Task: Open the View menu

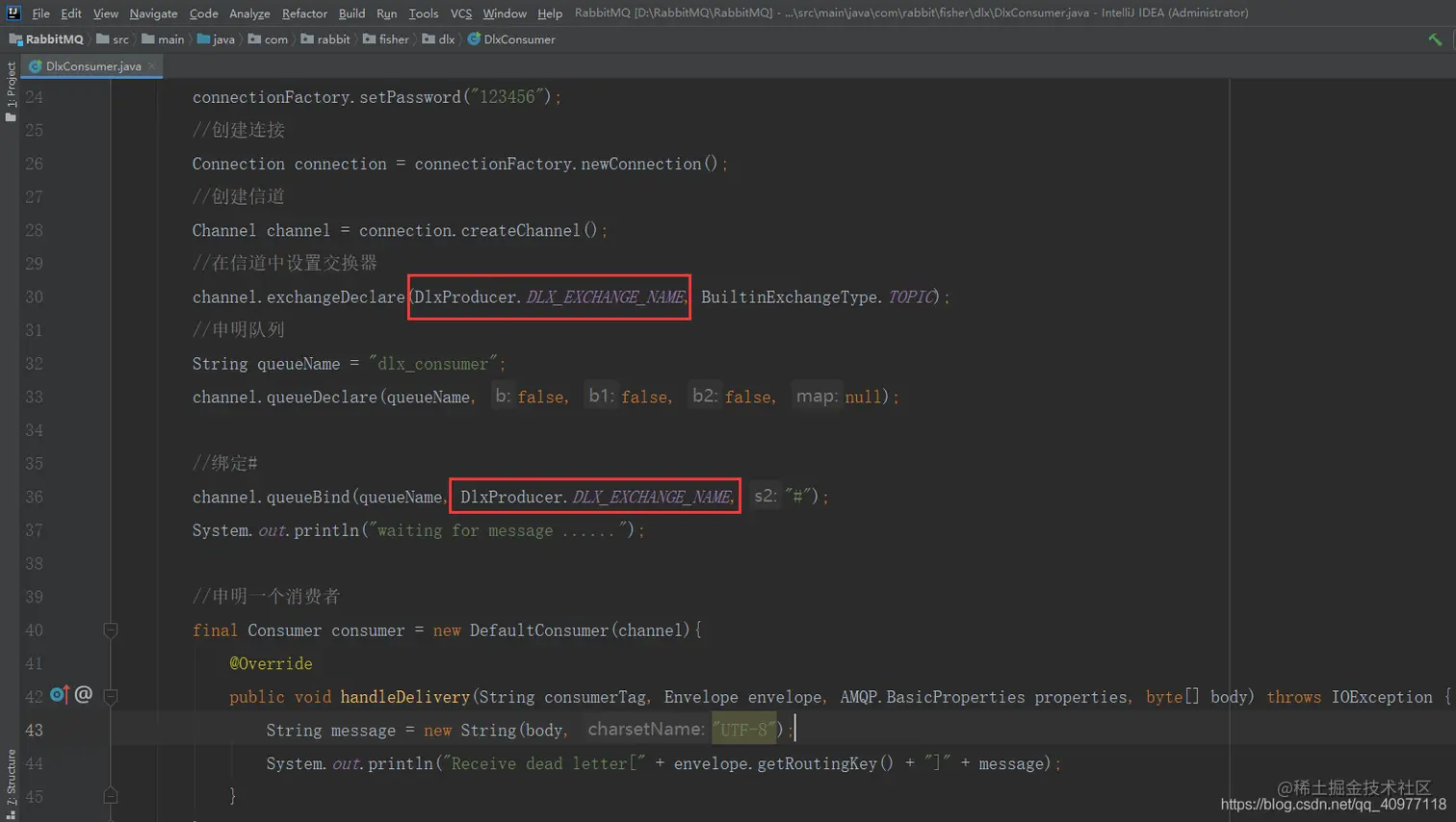Action: [x=106, y=13]
